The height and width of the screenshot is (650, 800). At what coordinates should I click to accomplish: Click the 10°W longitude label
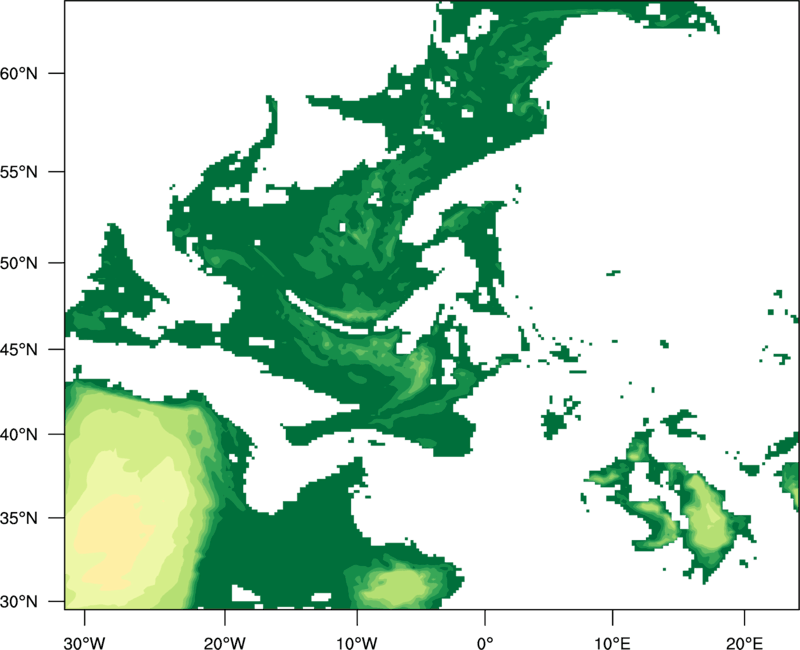357,643
